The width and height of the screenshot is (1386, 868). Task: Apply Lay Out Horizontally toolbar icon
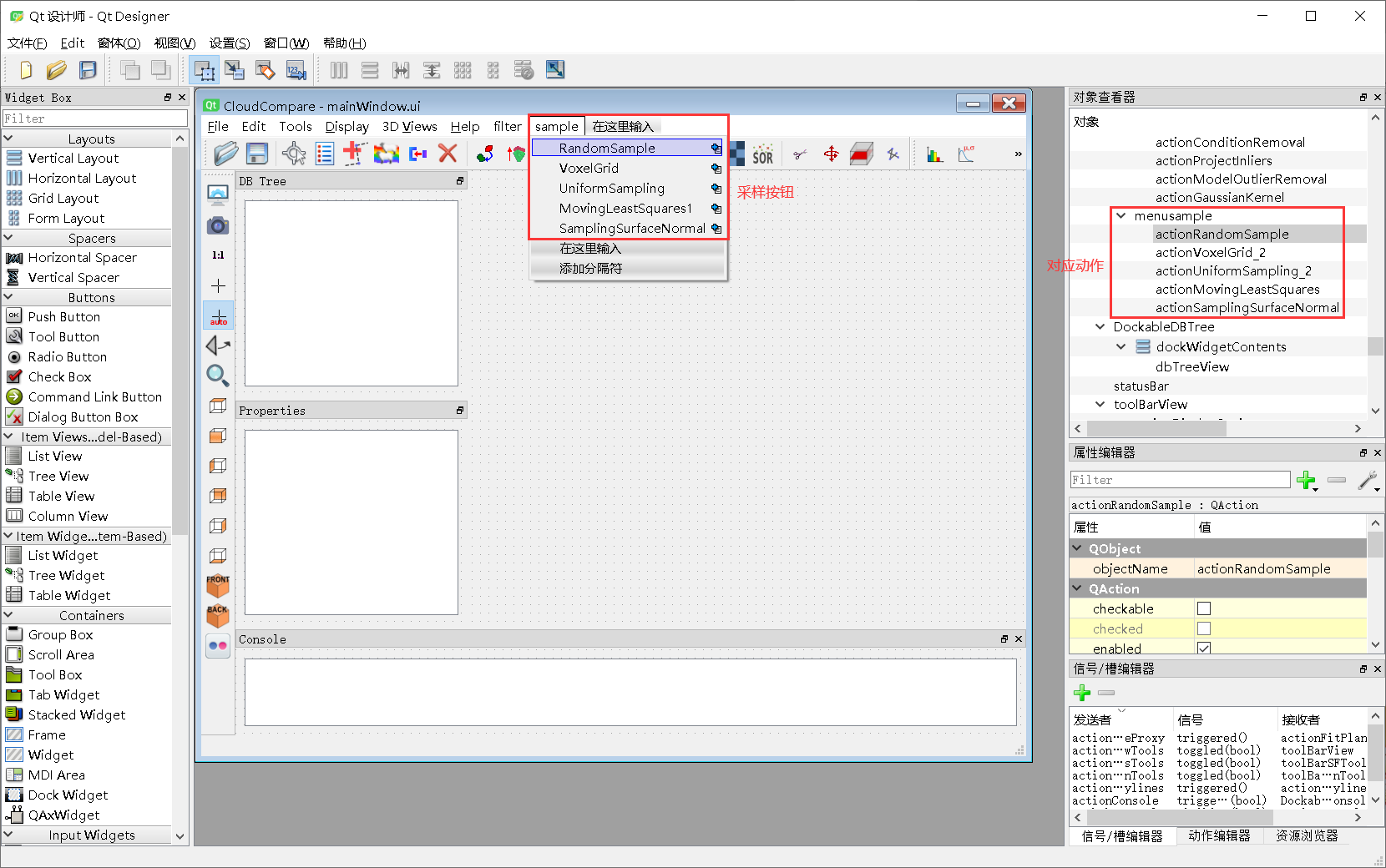click(x=339, y=70)
